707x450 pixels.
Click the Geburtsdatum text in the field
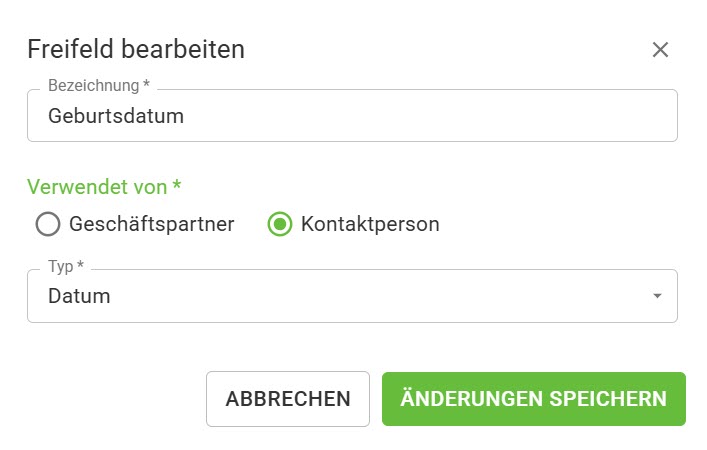116,116
